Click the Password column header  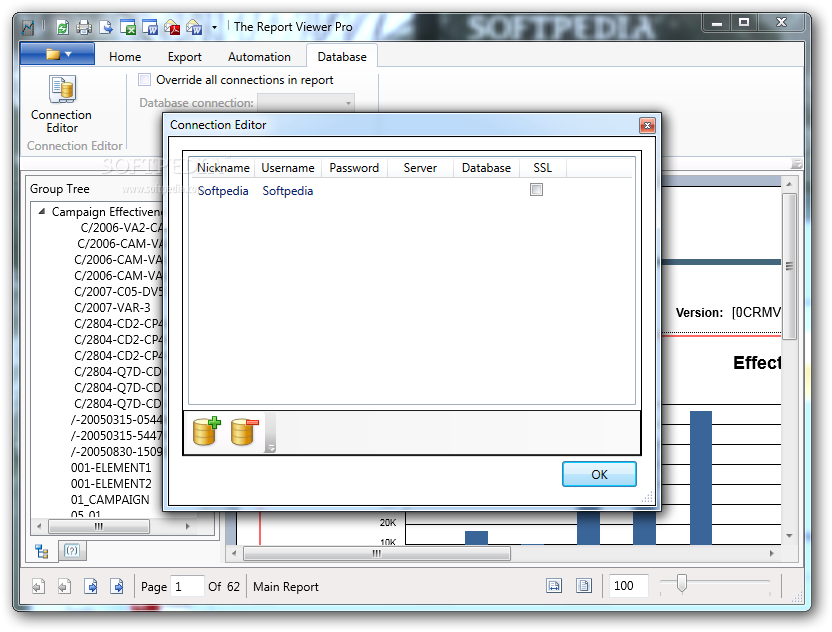pos(354,168)
